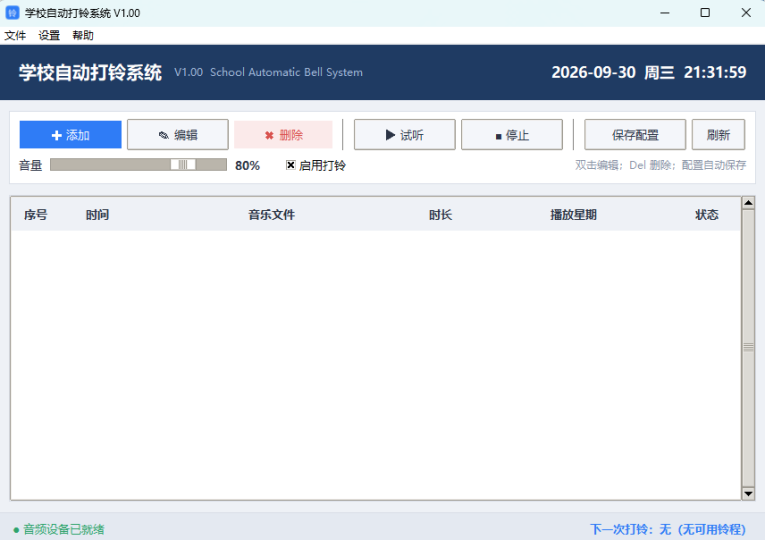The width and height of the screenshot is (765, 540).
Task: Open the 文件 menu
Action: [x=15, y=36]
